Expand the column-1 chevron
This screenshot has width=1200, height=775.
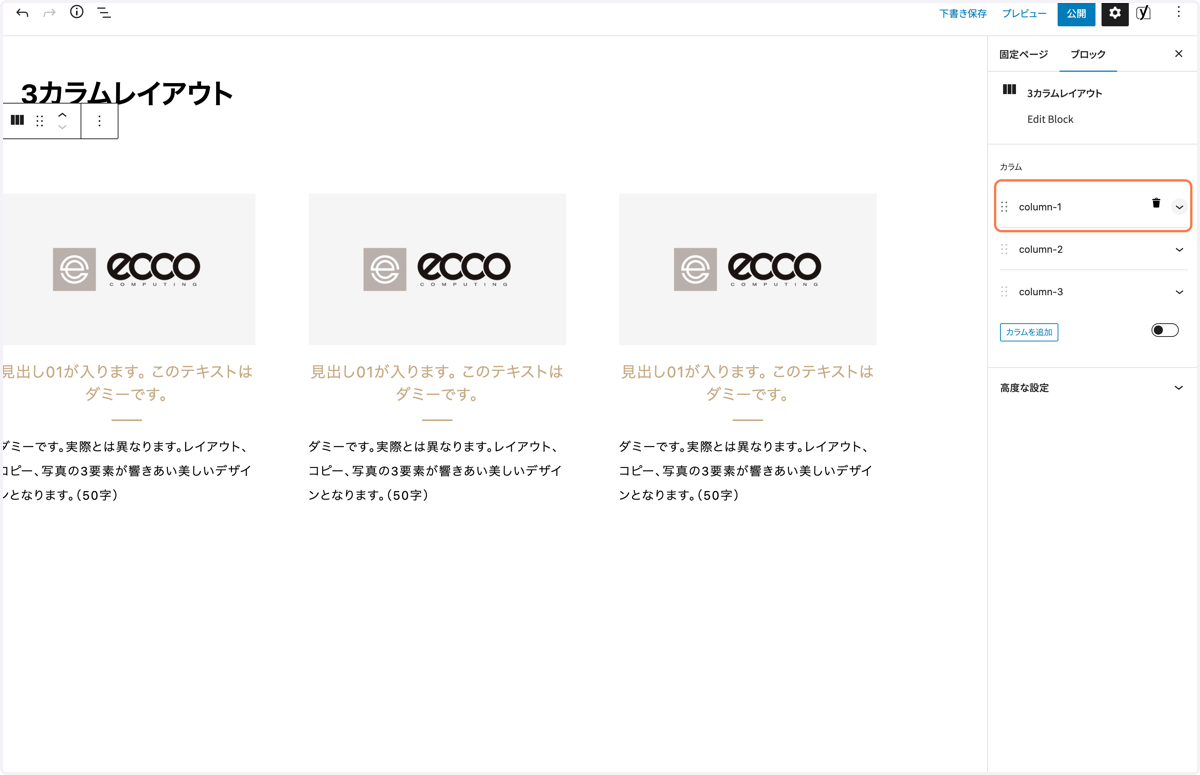1179,207
